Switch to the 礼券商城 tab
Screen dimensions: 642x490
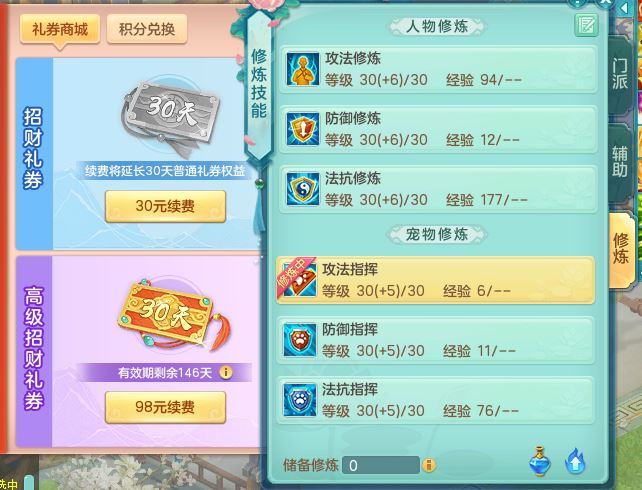60,29
